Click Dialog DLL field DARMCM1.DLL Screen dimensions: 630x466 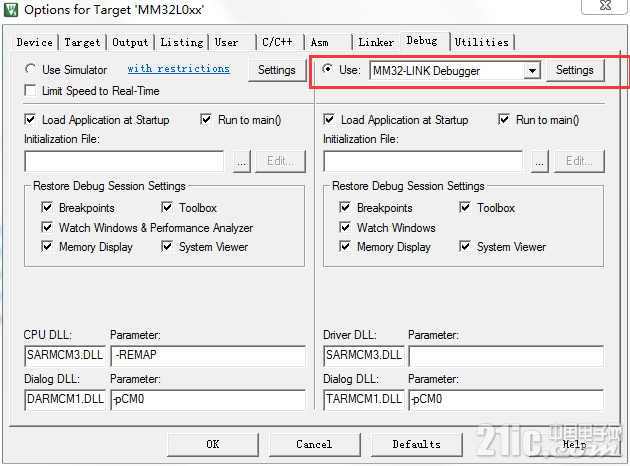click(65, 399)
